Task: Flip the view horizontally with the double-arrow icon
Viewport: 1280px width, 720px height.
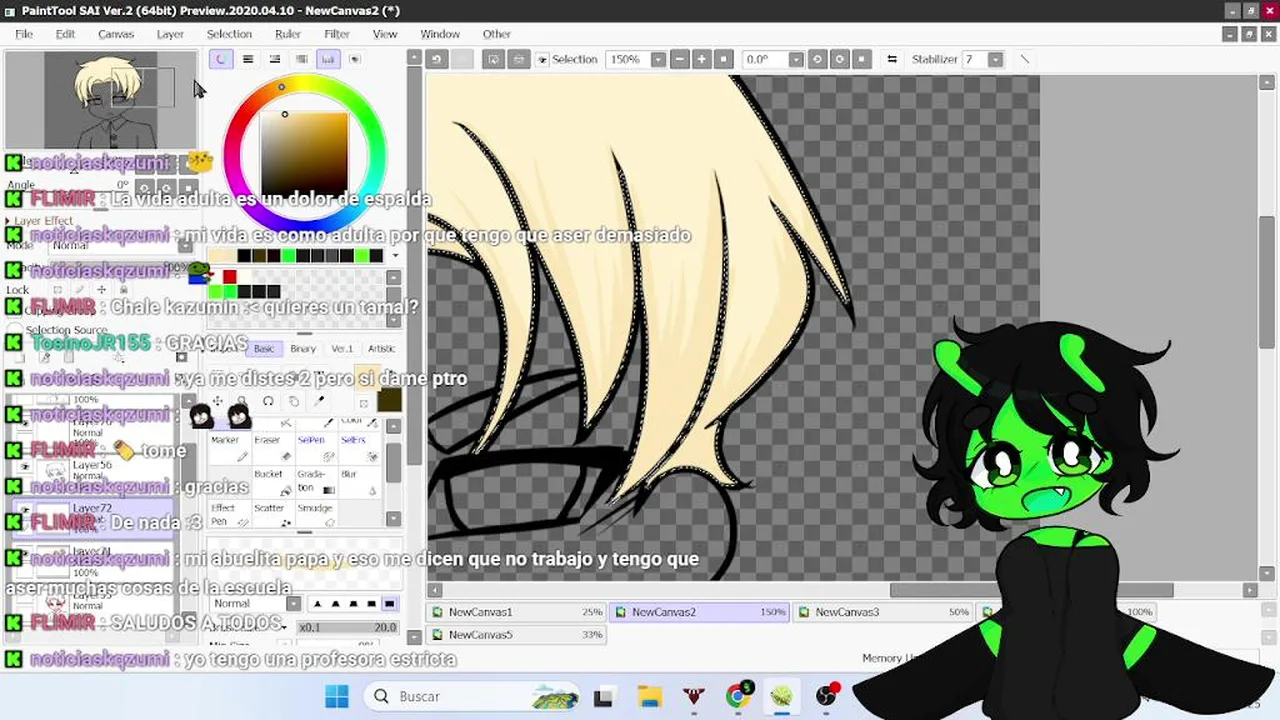Action: point(892,59)
